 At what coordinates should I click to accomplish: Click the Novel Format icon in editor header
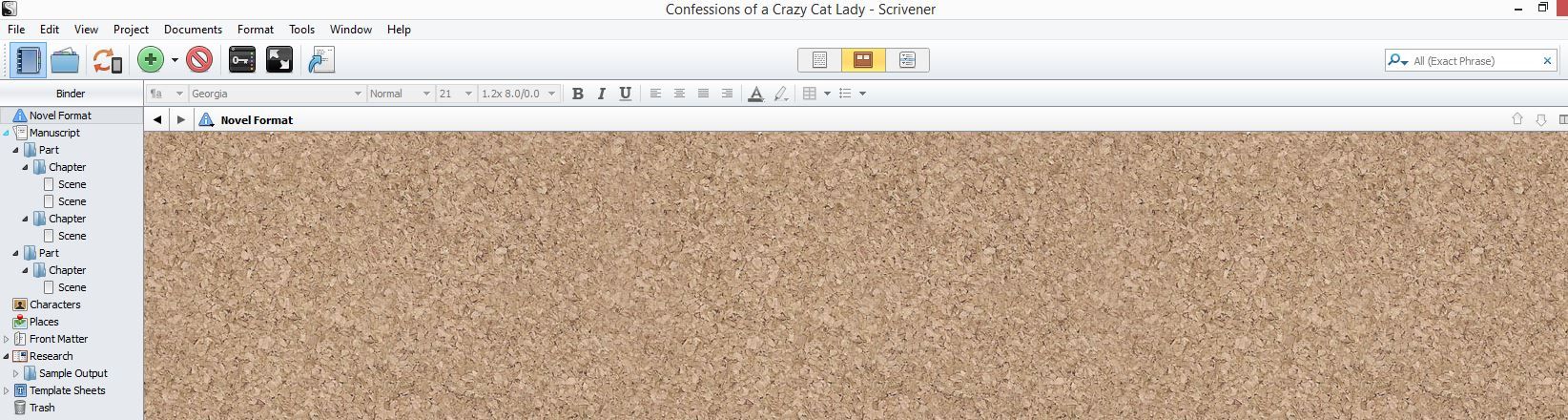tap(205, 120)
